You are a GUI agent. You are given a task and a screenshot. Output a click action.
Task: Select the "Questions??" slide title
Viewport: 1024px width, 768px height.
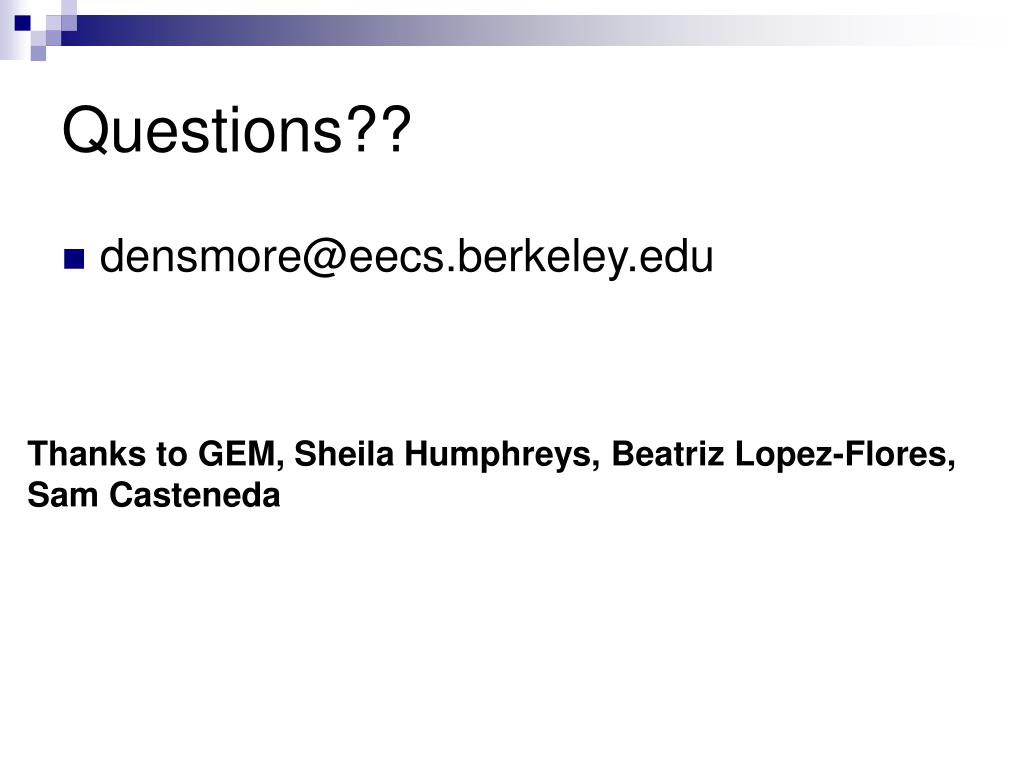[236, 131]
